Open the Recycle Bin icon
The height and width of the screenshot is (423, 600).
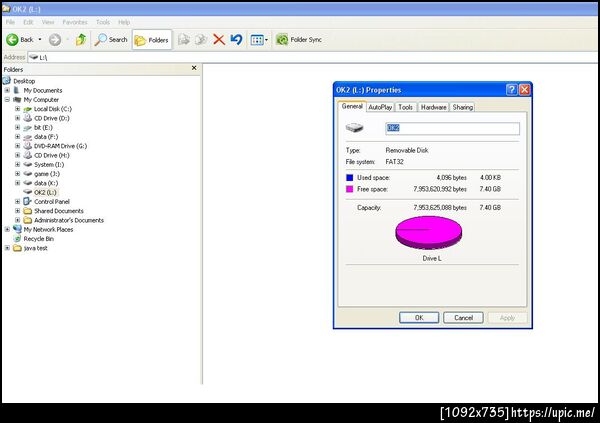[x=17, y=238]
